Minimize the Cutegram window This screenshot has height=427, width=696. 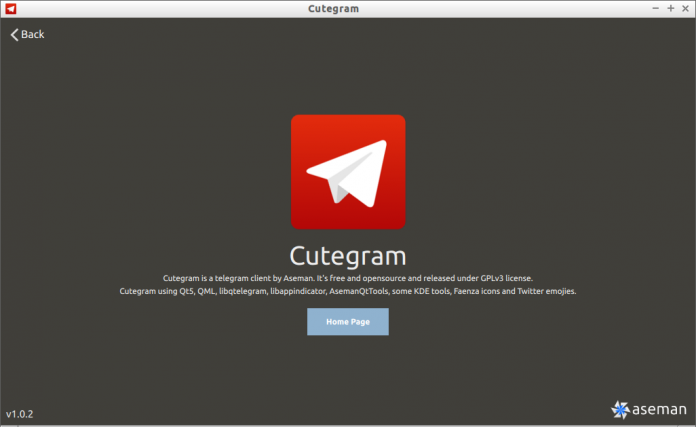pos(655,8)
